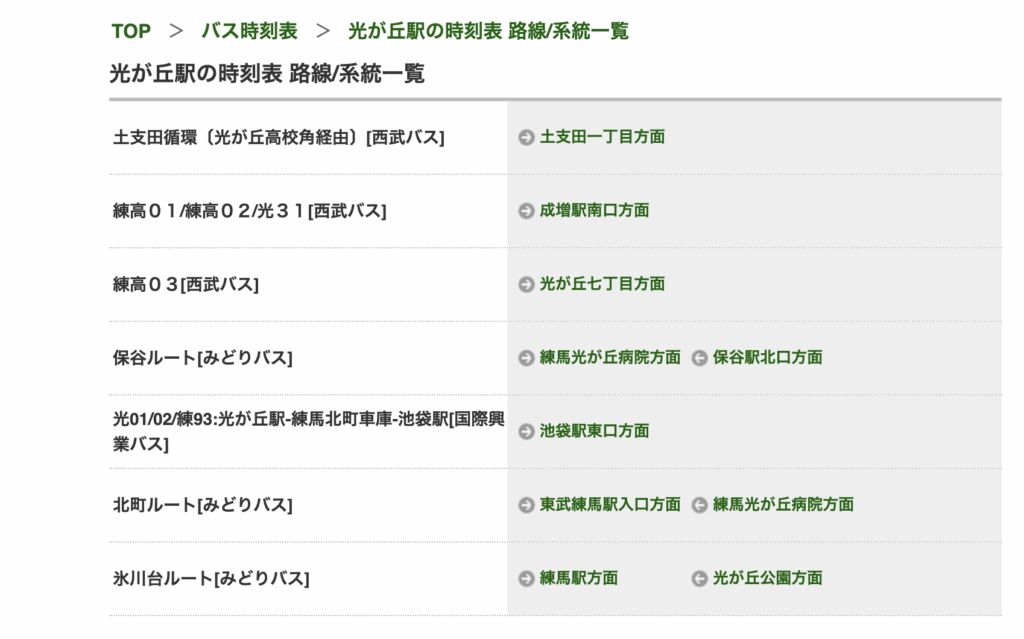
Task: Click arrow icon beside 光が丘七丁目方面
Action: [x=526, y=284]
